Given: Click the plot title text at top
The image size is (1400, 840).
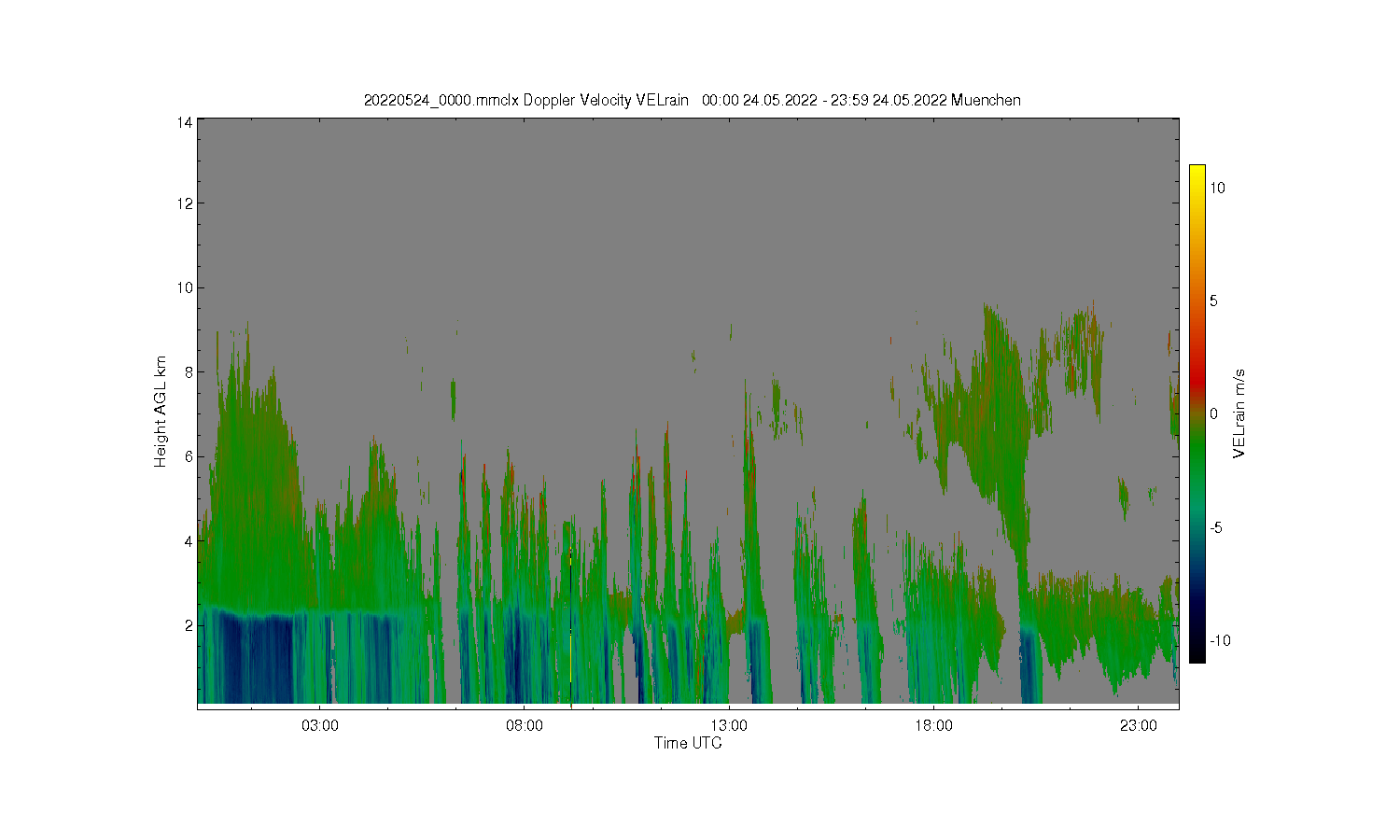Looking at the screenshot, I should (692, 100).
